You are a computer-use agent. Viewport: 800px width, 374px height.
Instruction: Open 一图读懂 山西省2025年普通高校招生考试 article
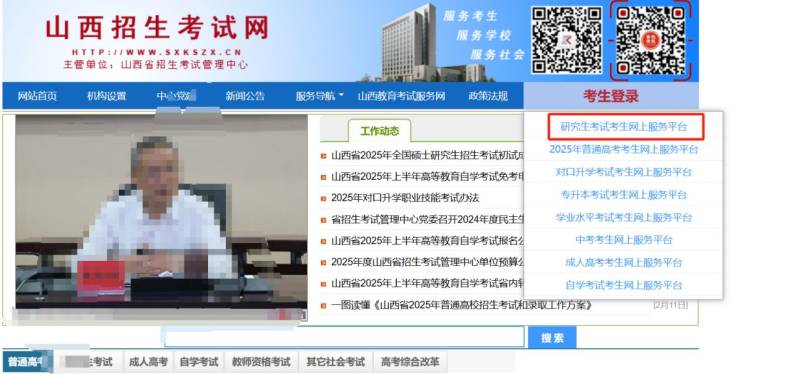[462, 305]
